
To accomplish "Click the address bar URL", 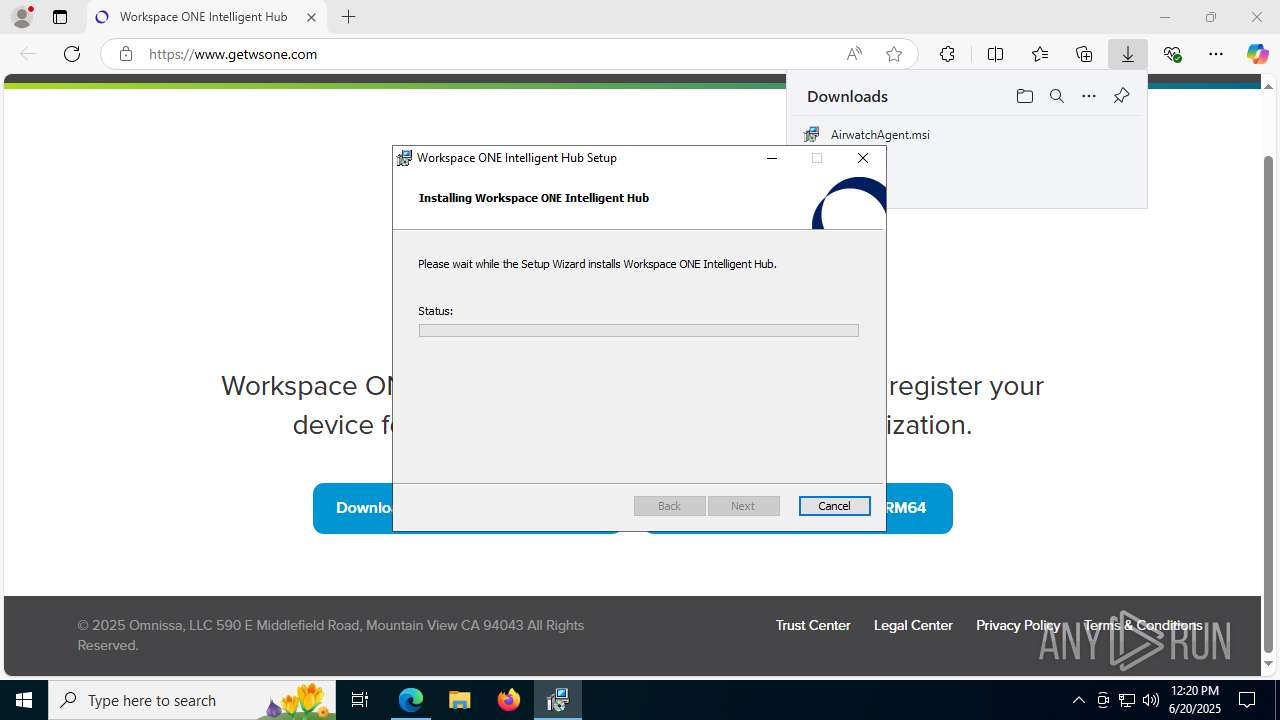I will 233,54.
